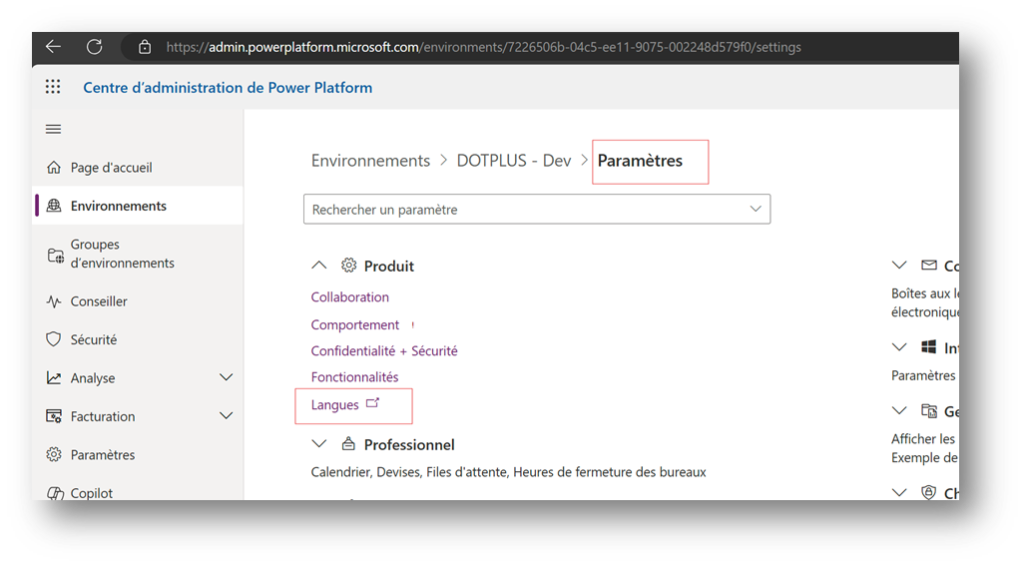Go to Conseiller in the sidebar
Viewport: 1024px width, 565px height.
[x=99, y=301]
